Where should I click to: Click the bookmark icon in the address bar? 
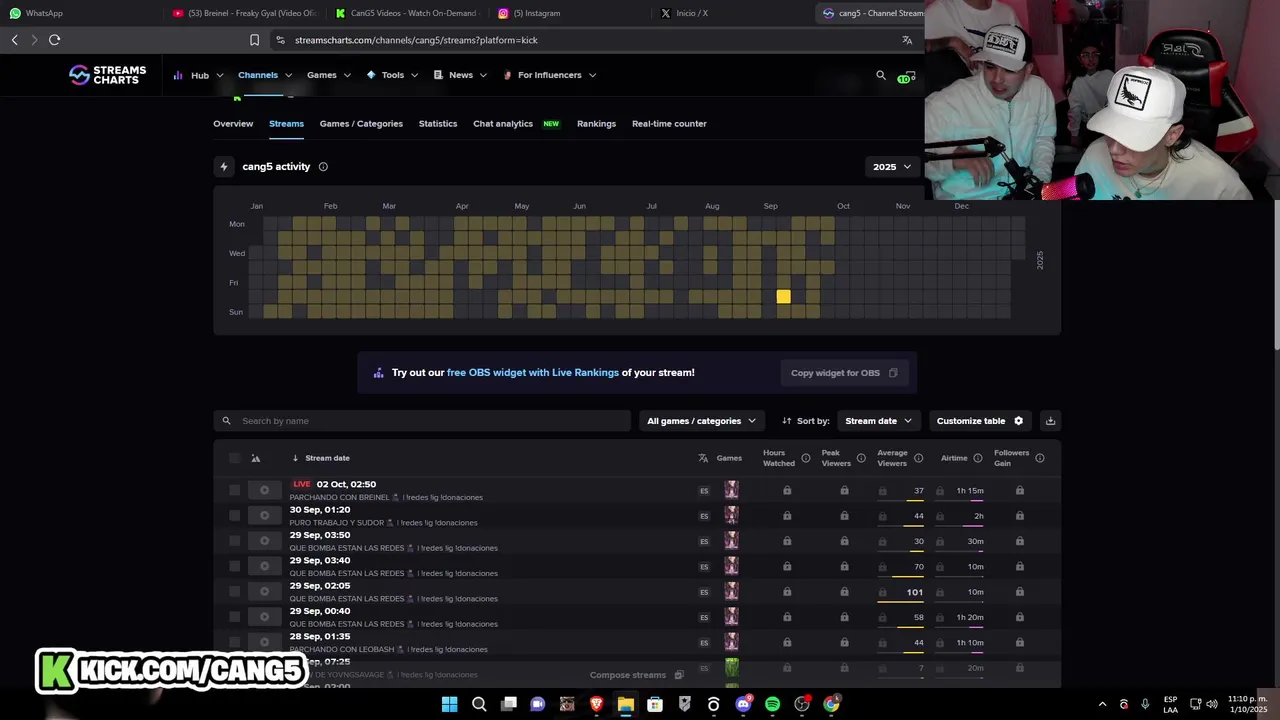[x=254, y=40]
